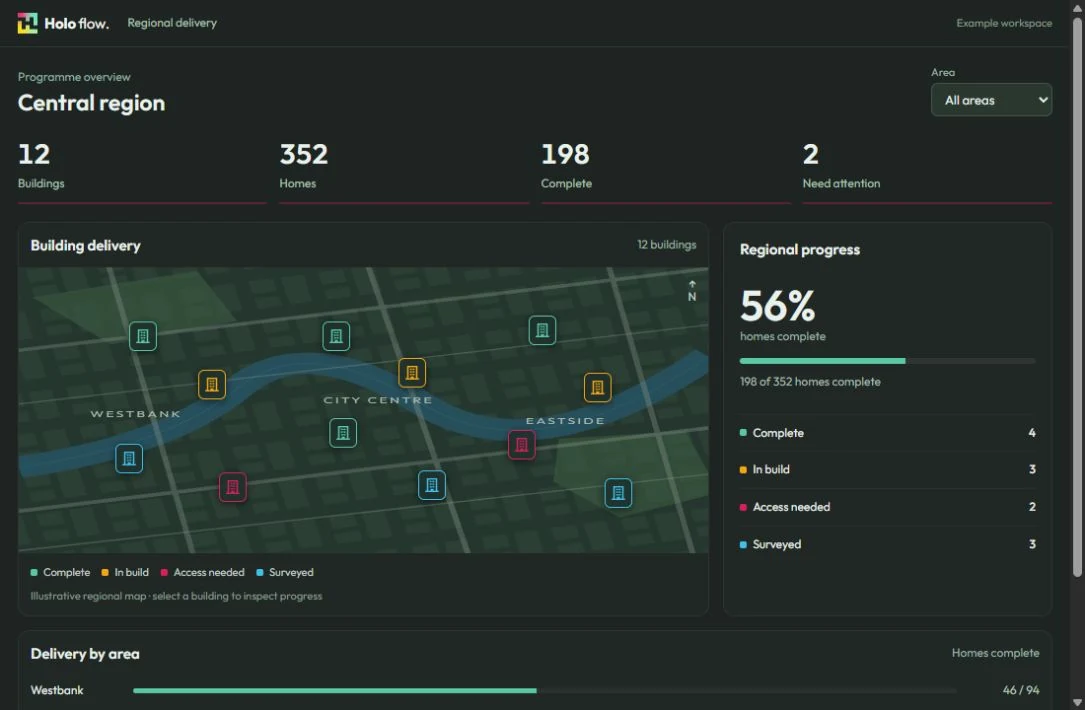Viewport: 1085px width, 710px height.
Task: Click the In build row in Regional progress list
Action: click(x=887, y=469)
